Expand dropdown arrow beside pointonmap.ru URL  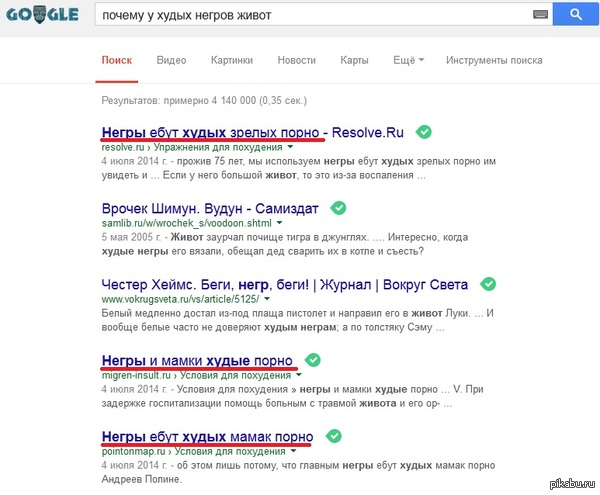[x=293, y=451]
